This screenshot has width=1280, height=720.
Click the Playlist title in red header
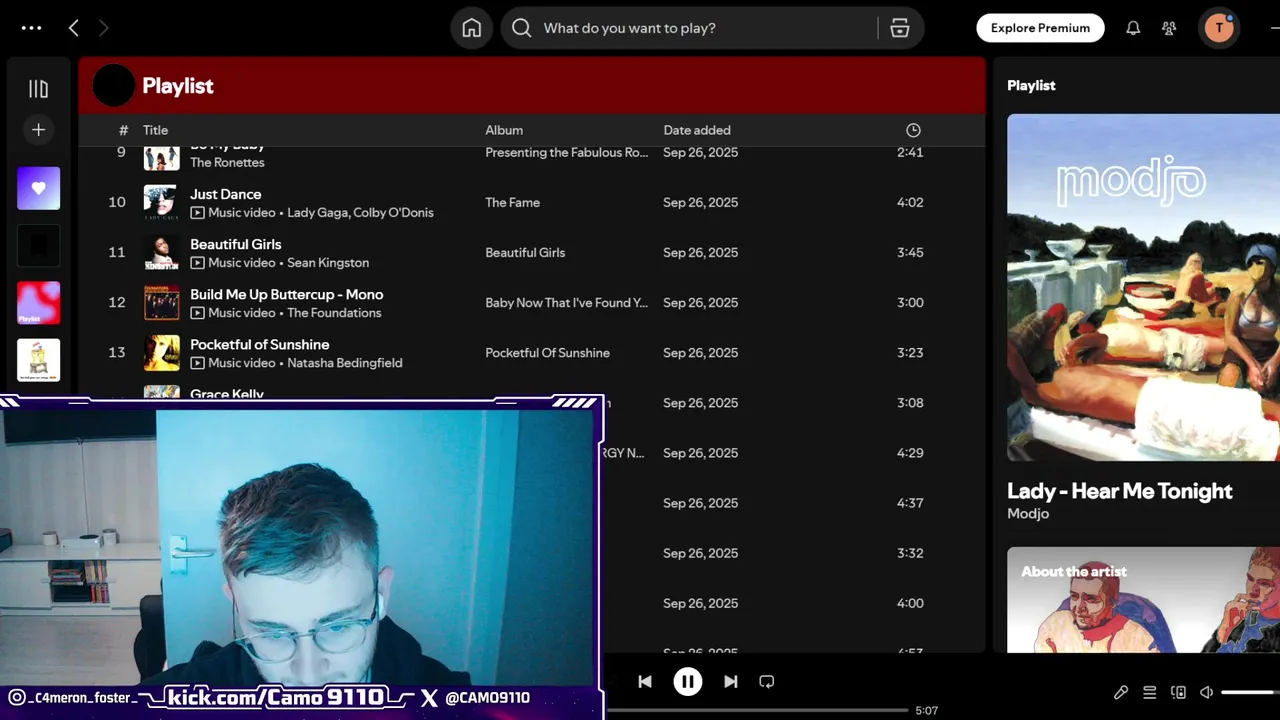click(178, 86)
